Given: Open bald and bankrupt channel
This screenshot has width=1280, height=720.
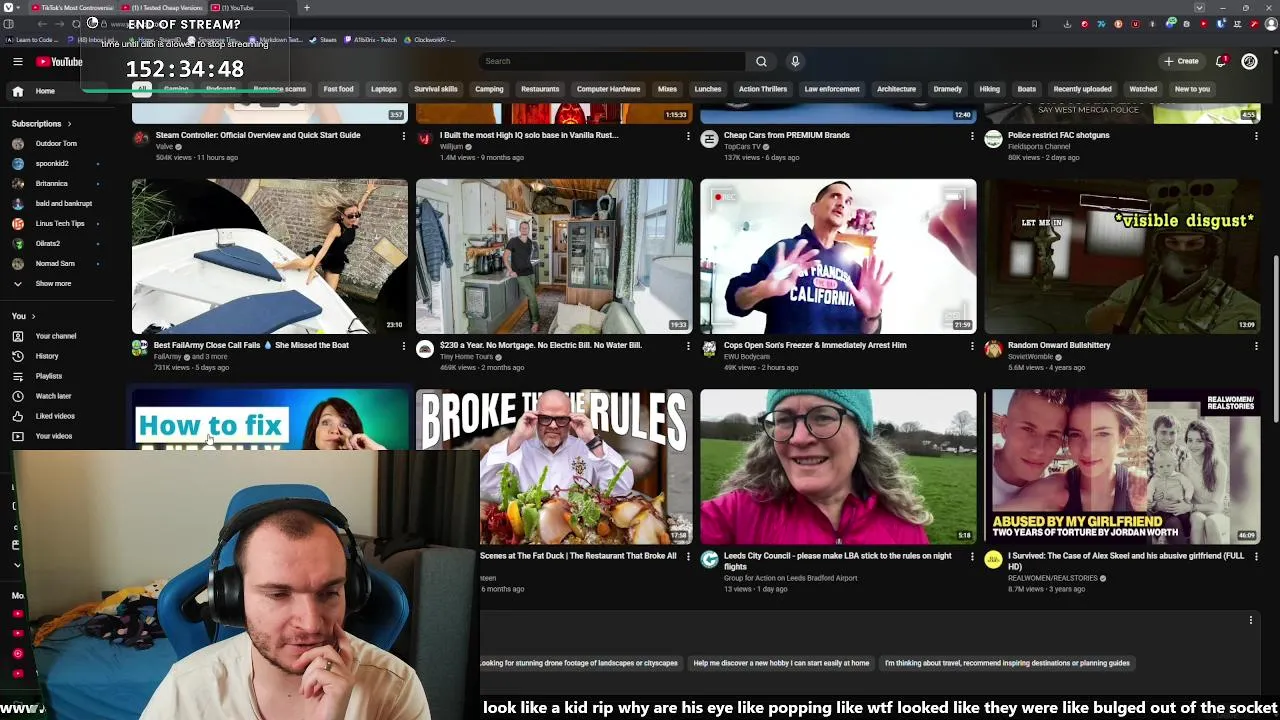Looking at the screenshot, I should click(x=64, y=203).
